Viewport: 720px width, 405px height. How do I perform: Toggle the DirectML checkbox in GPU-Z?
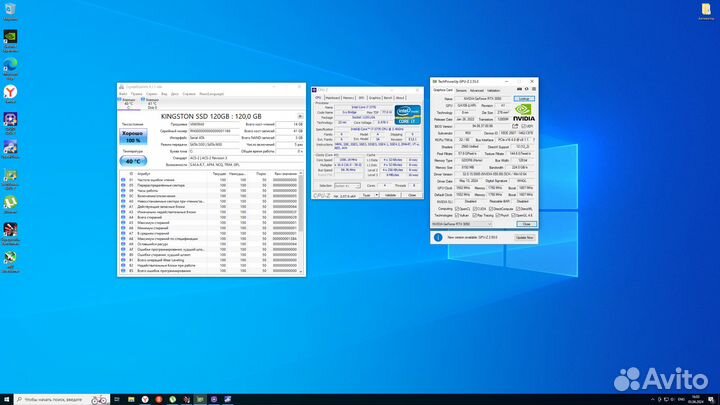tap(518, 208)
